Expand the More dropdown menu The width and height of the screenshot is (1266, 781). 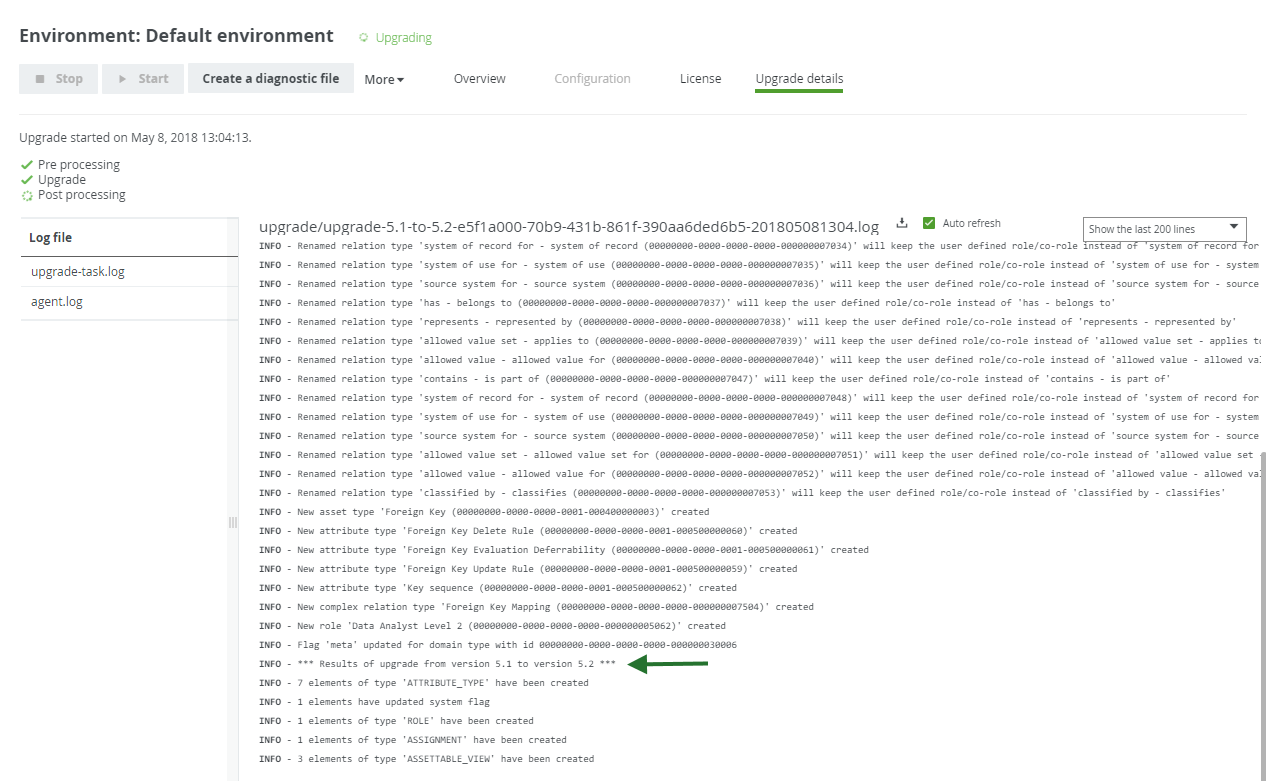(x=384, y=80)
